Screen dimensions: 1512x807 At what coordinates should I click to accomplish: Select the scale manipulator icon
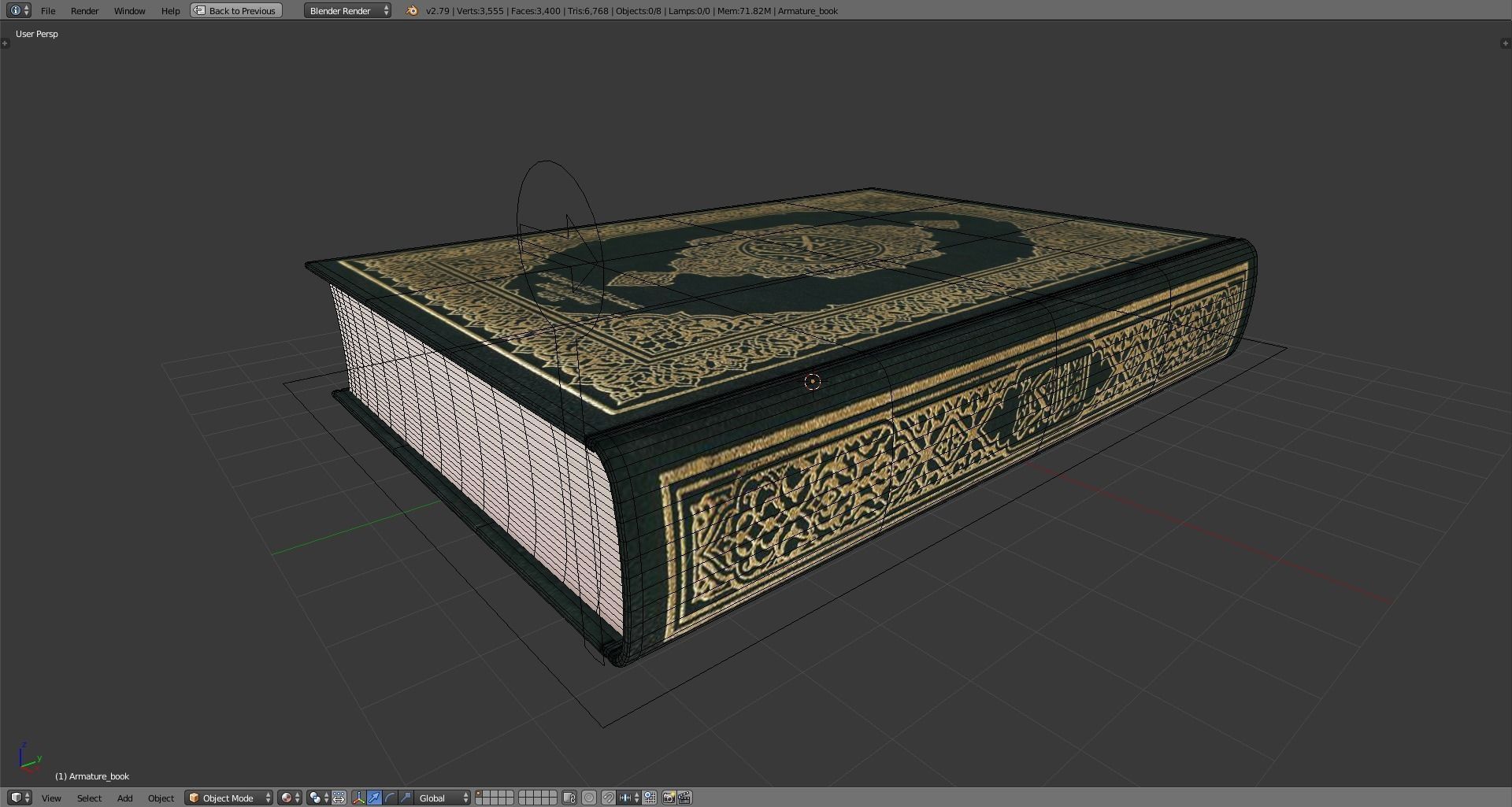click(406, 798)
